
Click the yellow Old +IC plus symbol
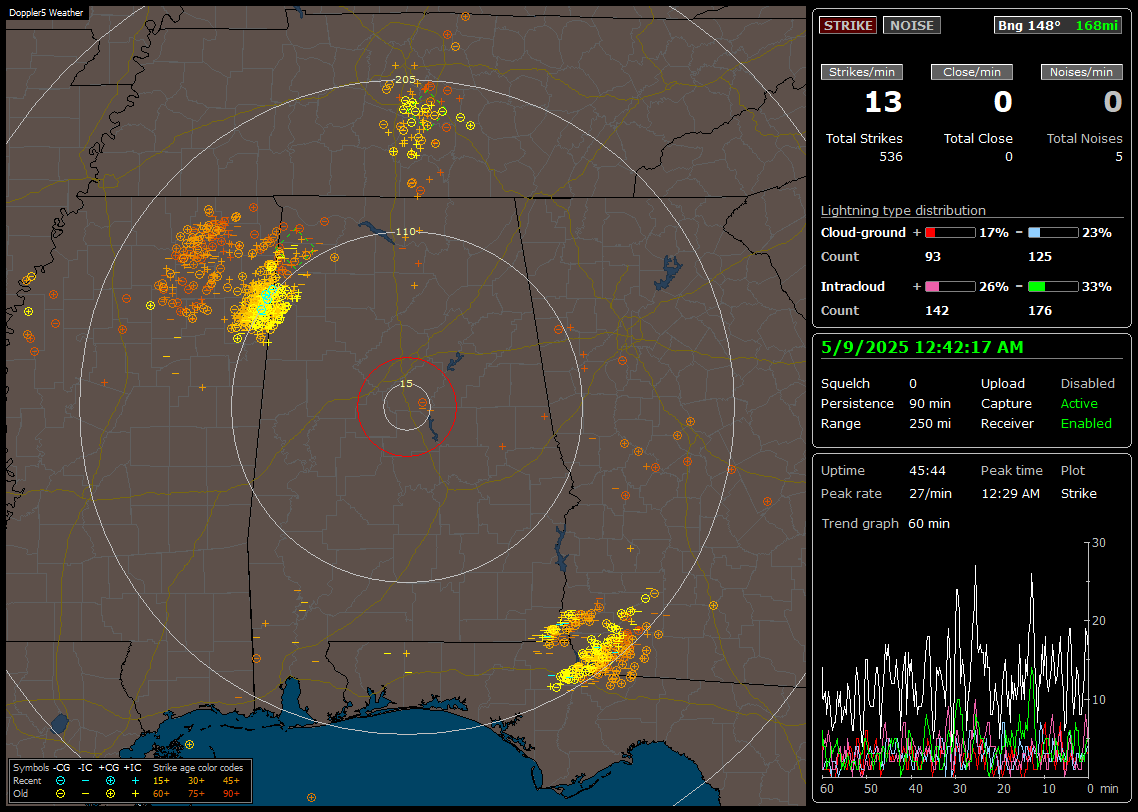pyautogui.click(x=135, y=794)
